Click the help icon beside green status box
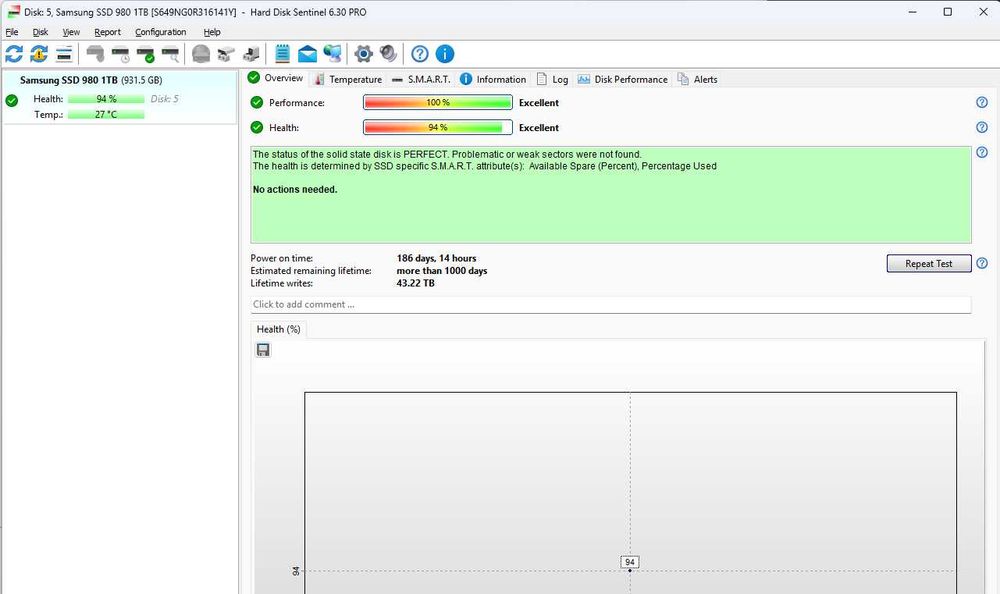1000x594 pixels. (982, 152)
